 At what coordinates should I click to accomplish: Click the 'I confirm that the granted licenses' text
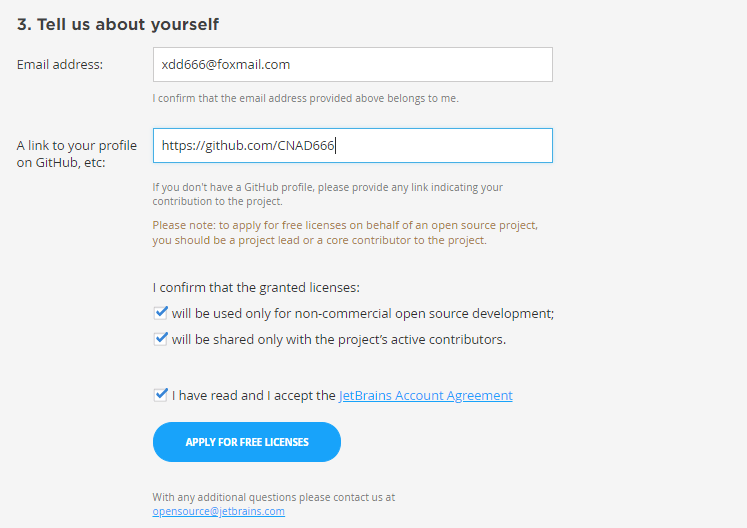pyautogui.click(x=256, y=287)
